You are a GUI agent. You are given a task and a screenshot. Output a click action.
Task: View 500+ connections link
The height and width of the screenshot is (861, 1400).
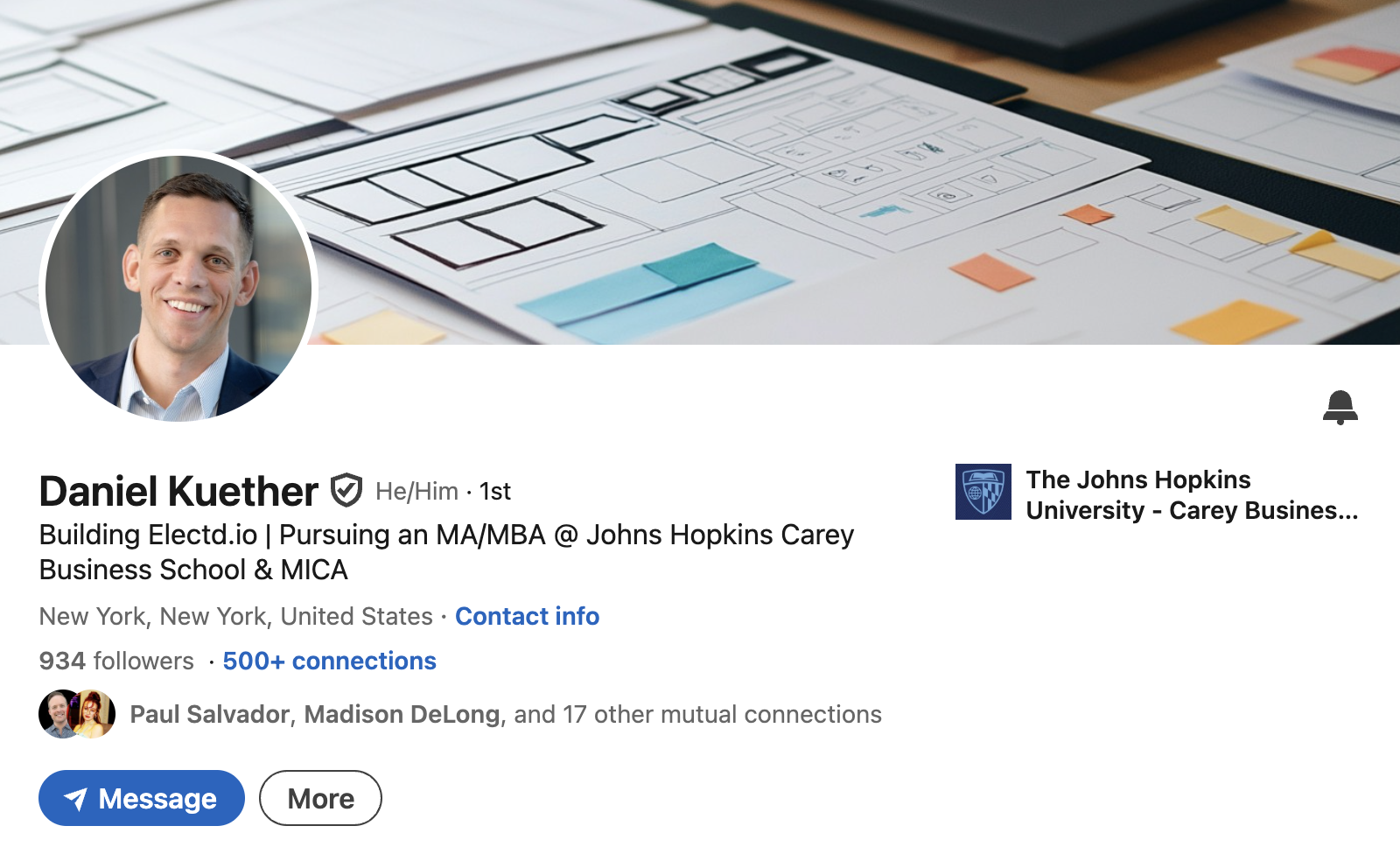pyautogui.click(x=329, y=661)
